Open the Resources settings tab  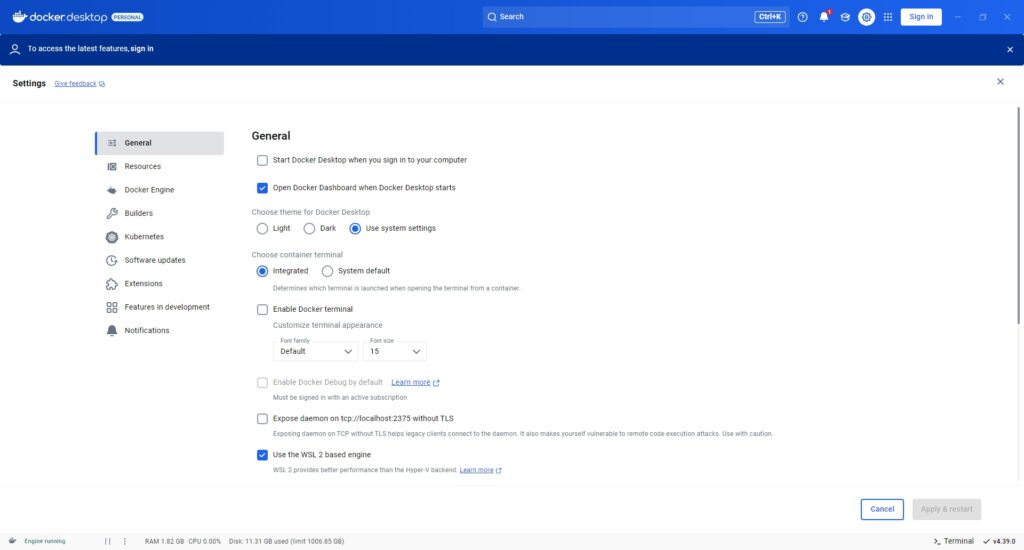click(x=160, y=167)
